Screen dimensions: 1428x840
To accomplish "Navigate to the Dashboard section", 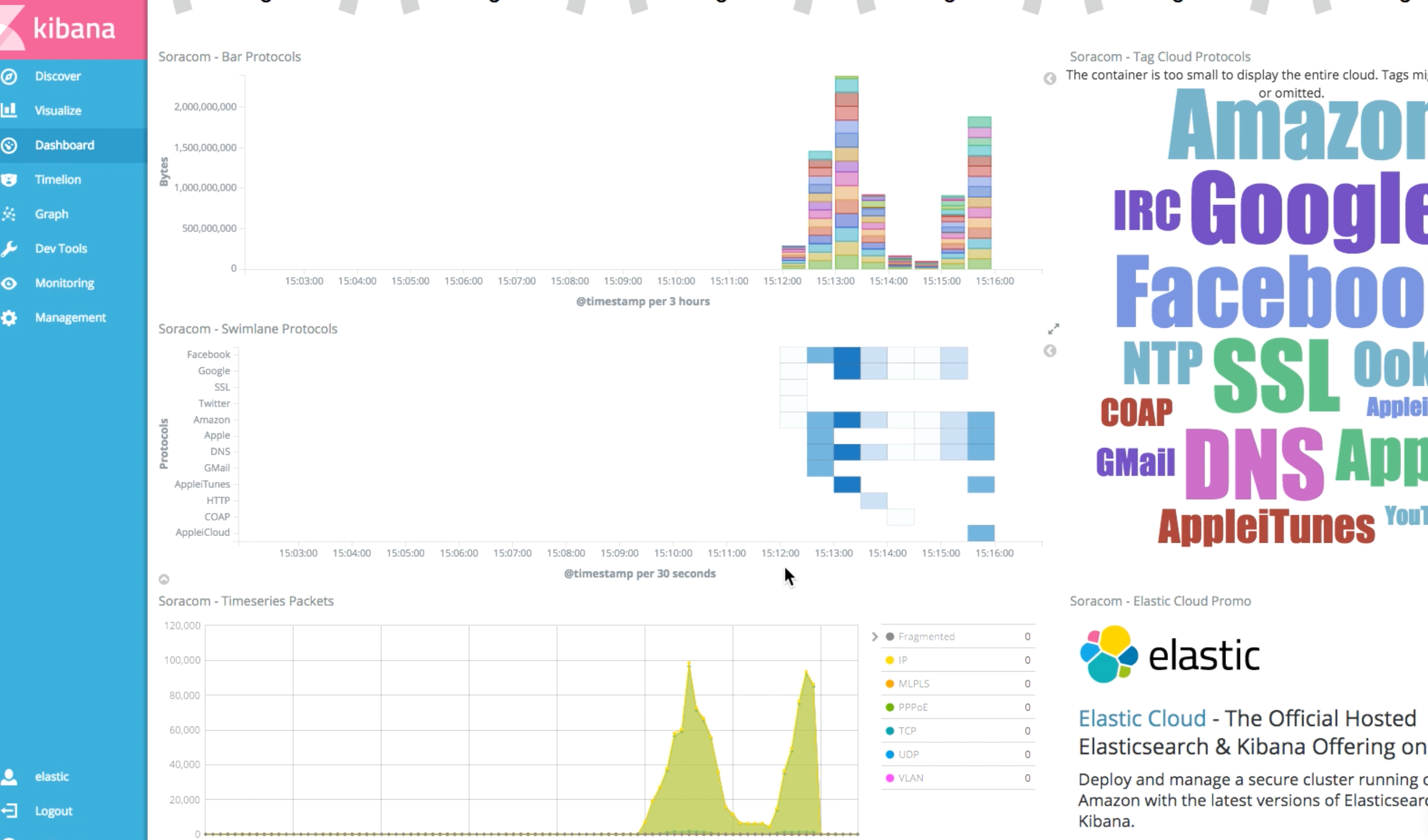I will (65, 145).
